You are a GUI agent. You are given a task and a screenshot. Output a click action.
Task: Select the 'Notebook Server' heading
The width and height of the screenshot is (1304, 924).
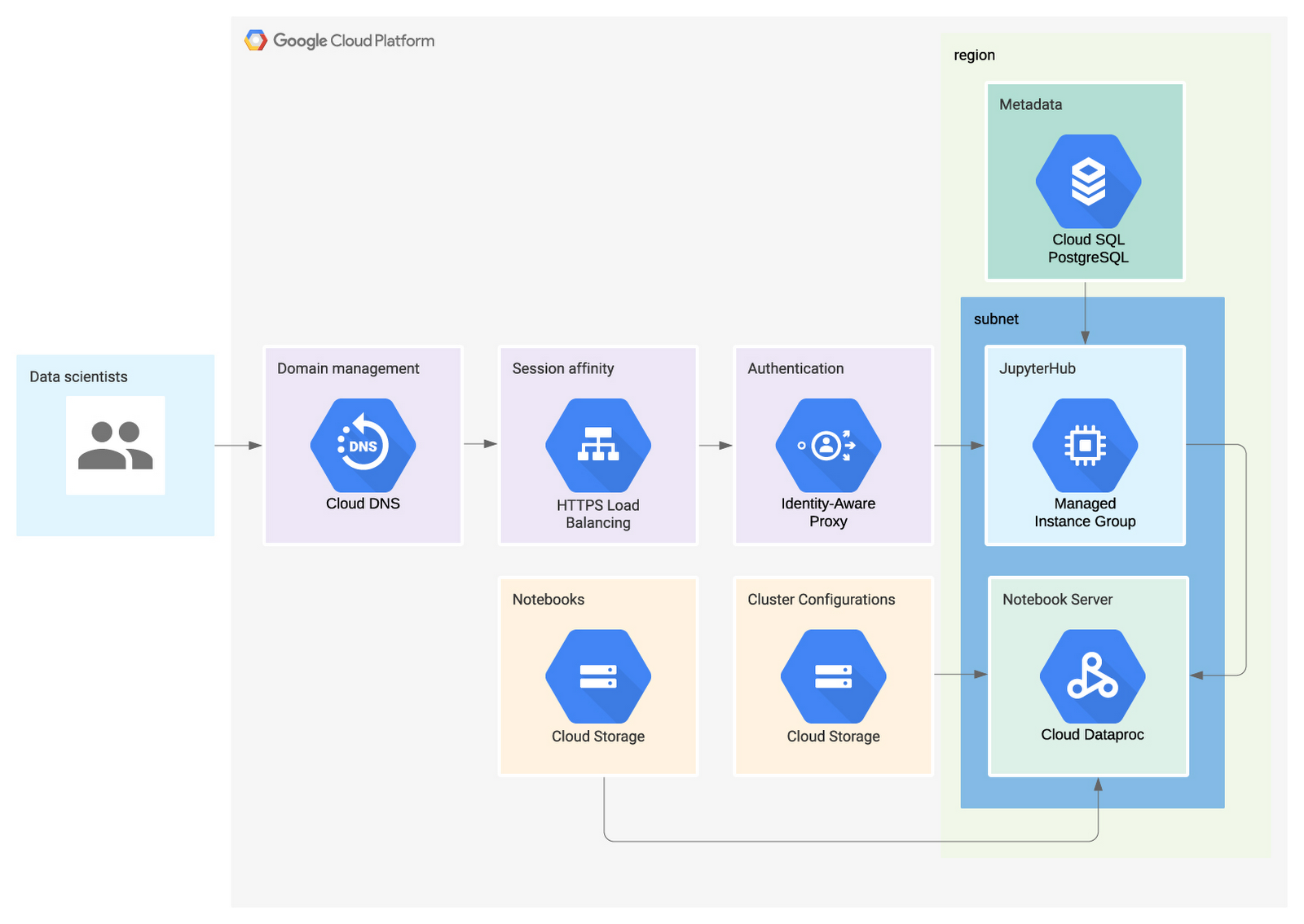point(1058,599)
